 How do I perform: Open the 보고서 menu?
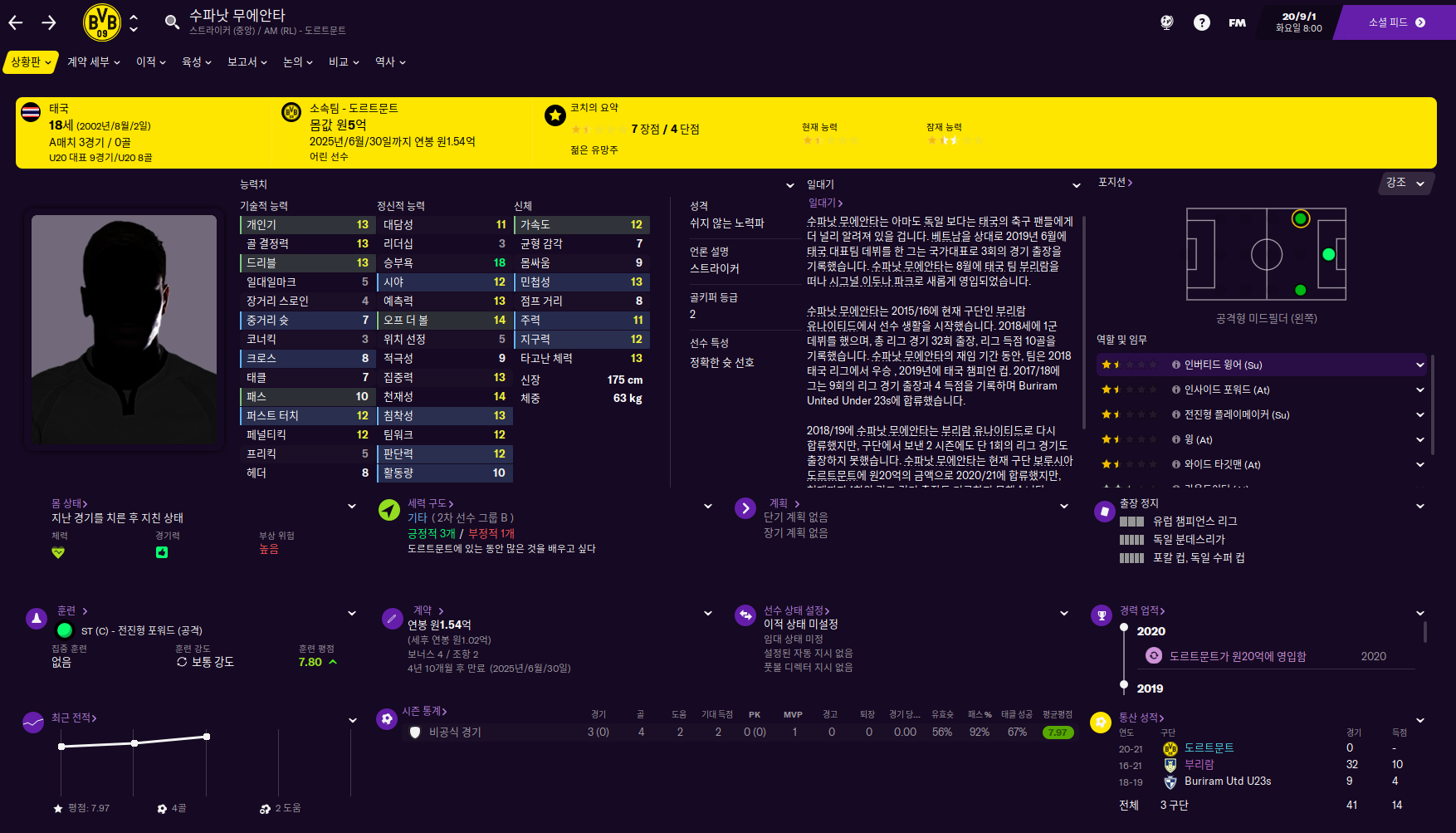247,62
